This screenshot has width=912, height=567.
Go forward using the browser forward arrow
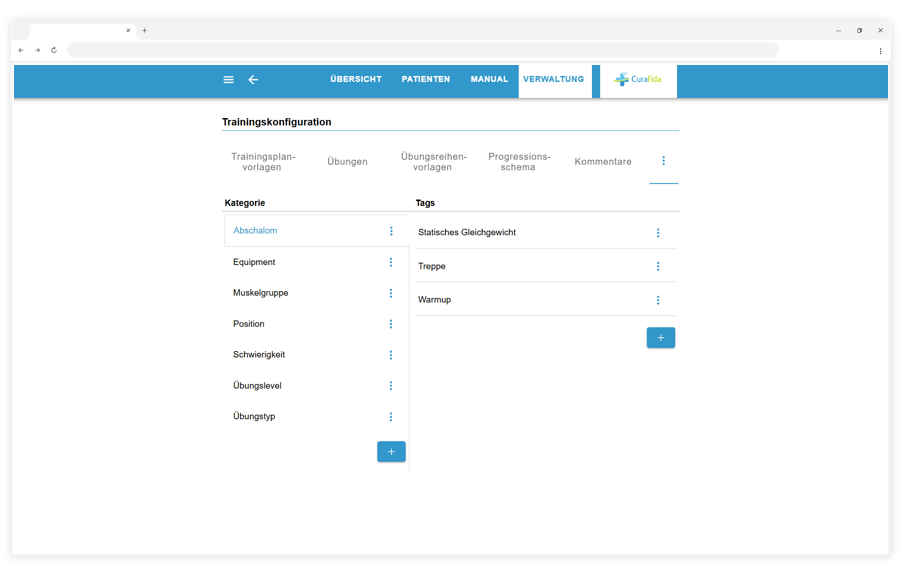coord(37,50)
